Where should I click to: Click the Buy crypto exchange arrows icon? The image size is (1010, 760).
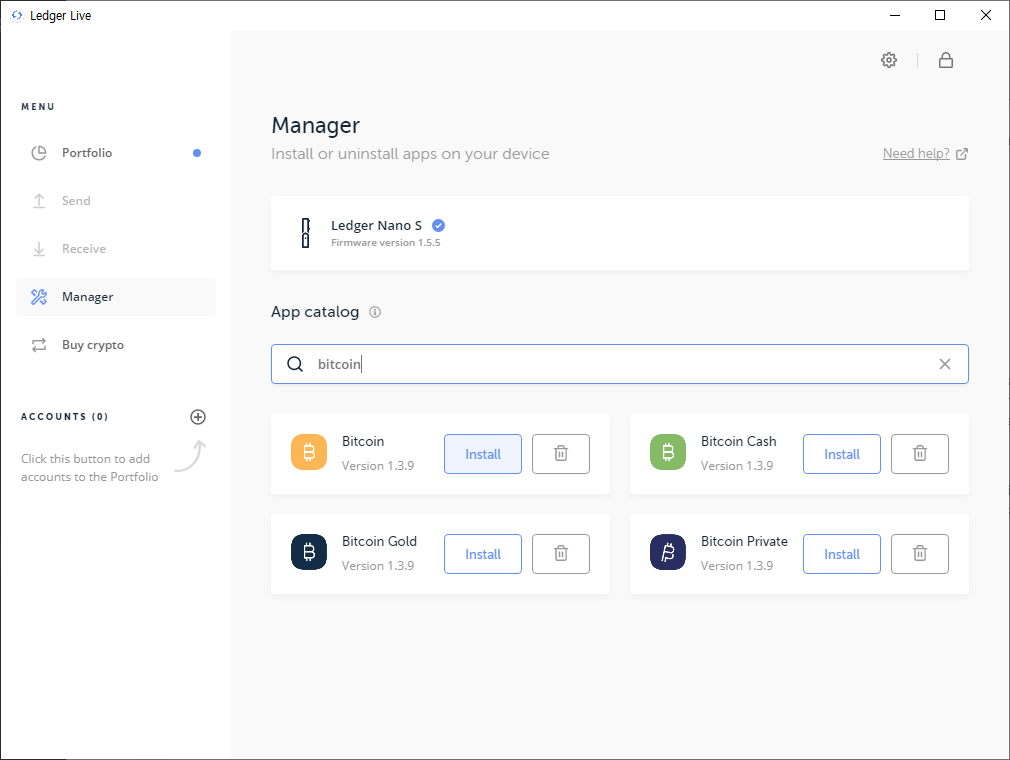(x=39, y=345)
